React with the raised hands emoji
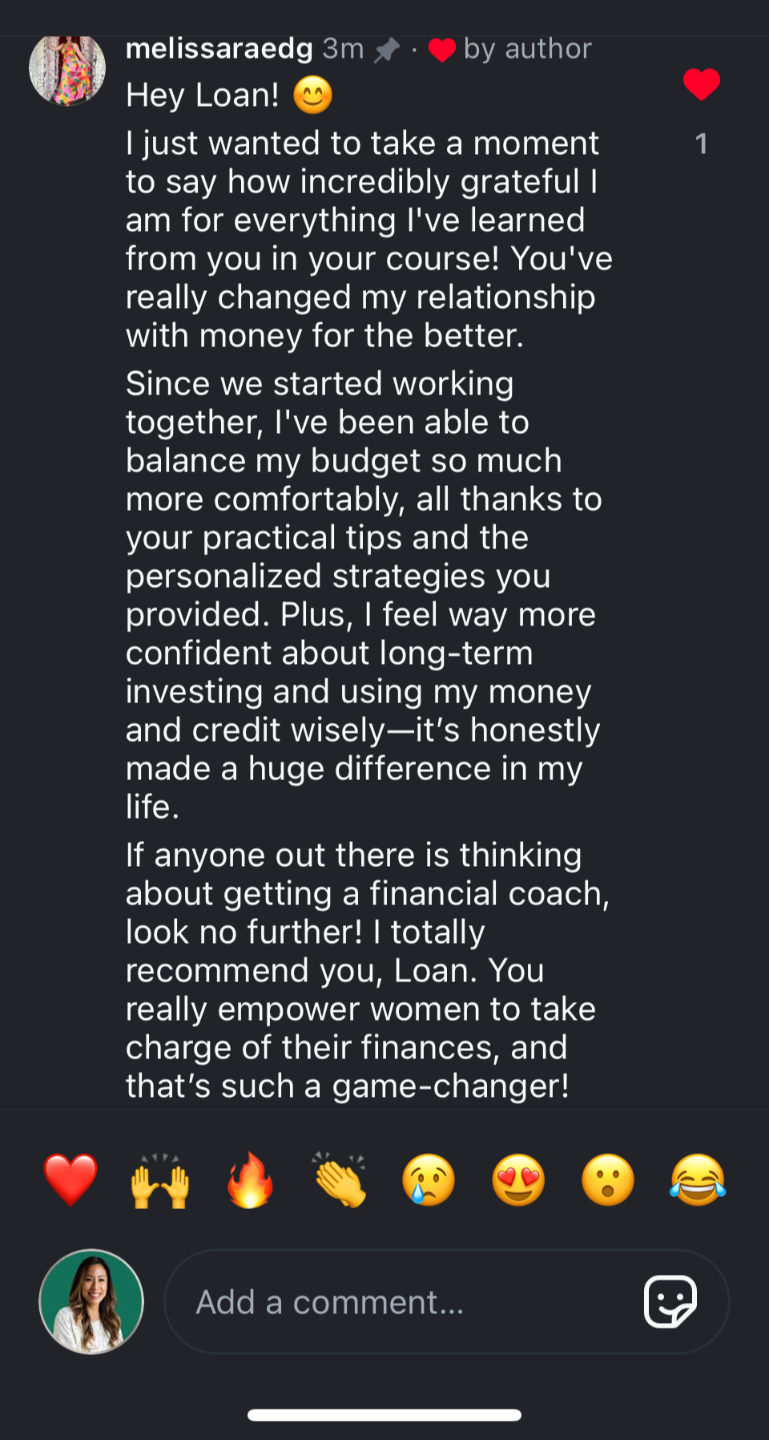The width and height of the screenshot is (769, 1440). click(160, 1180)
